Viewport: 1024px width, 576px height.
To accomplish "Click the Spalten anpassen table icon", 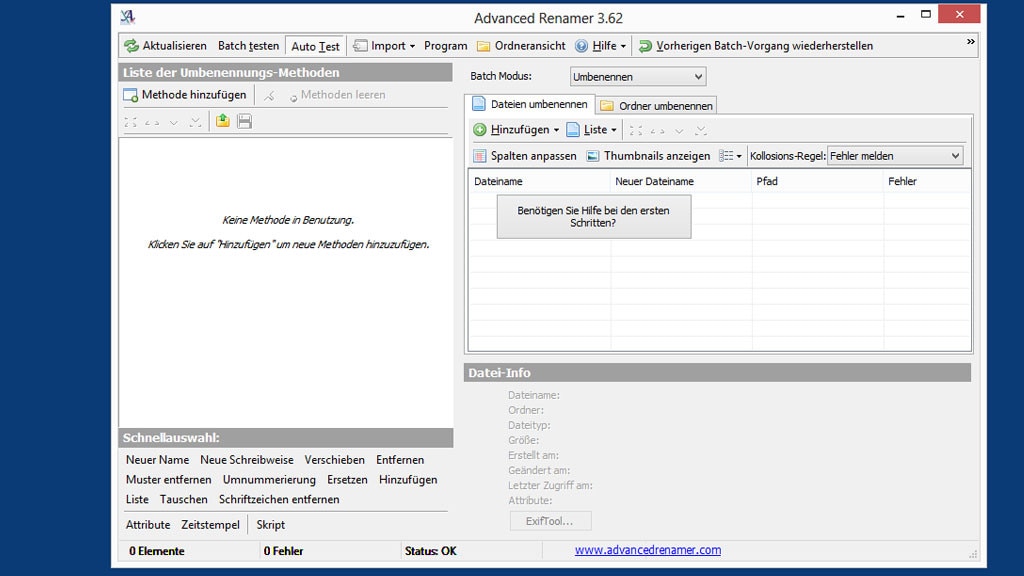I will 479,156.
